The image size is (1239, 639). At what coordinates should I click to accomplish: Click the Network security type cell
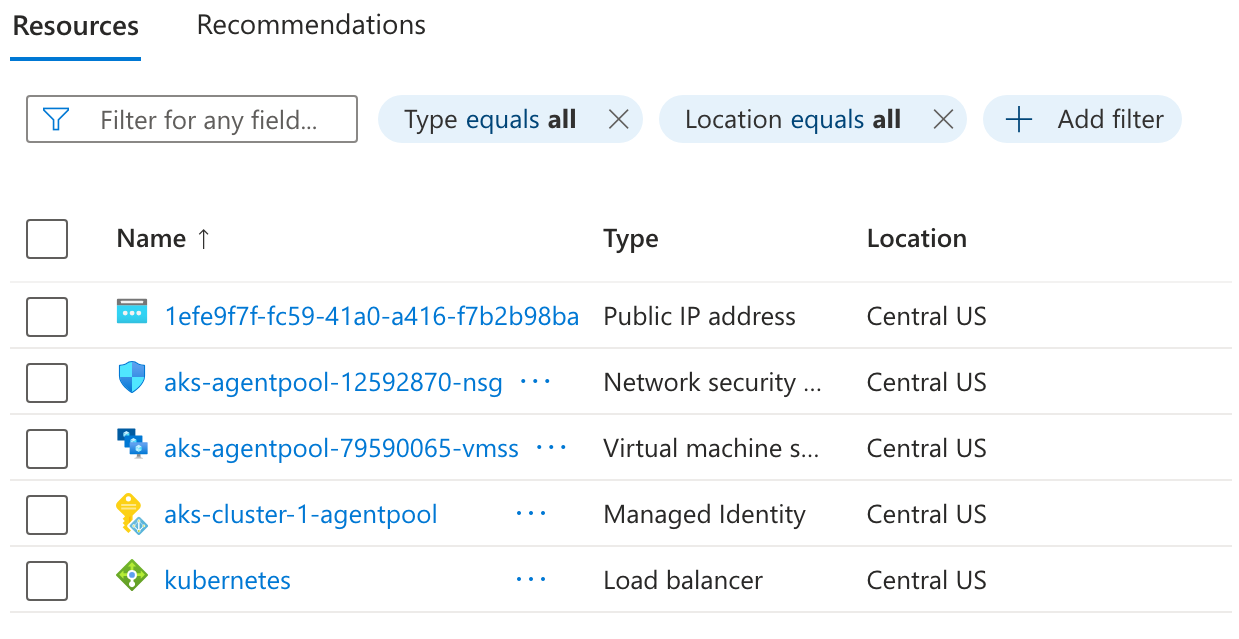713,382
